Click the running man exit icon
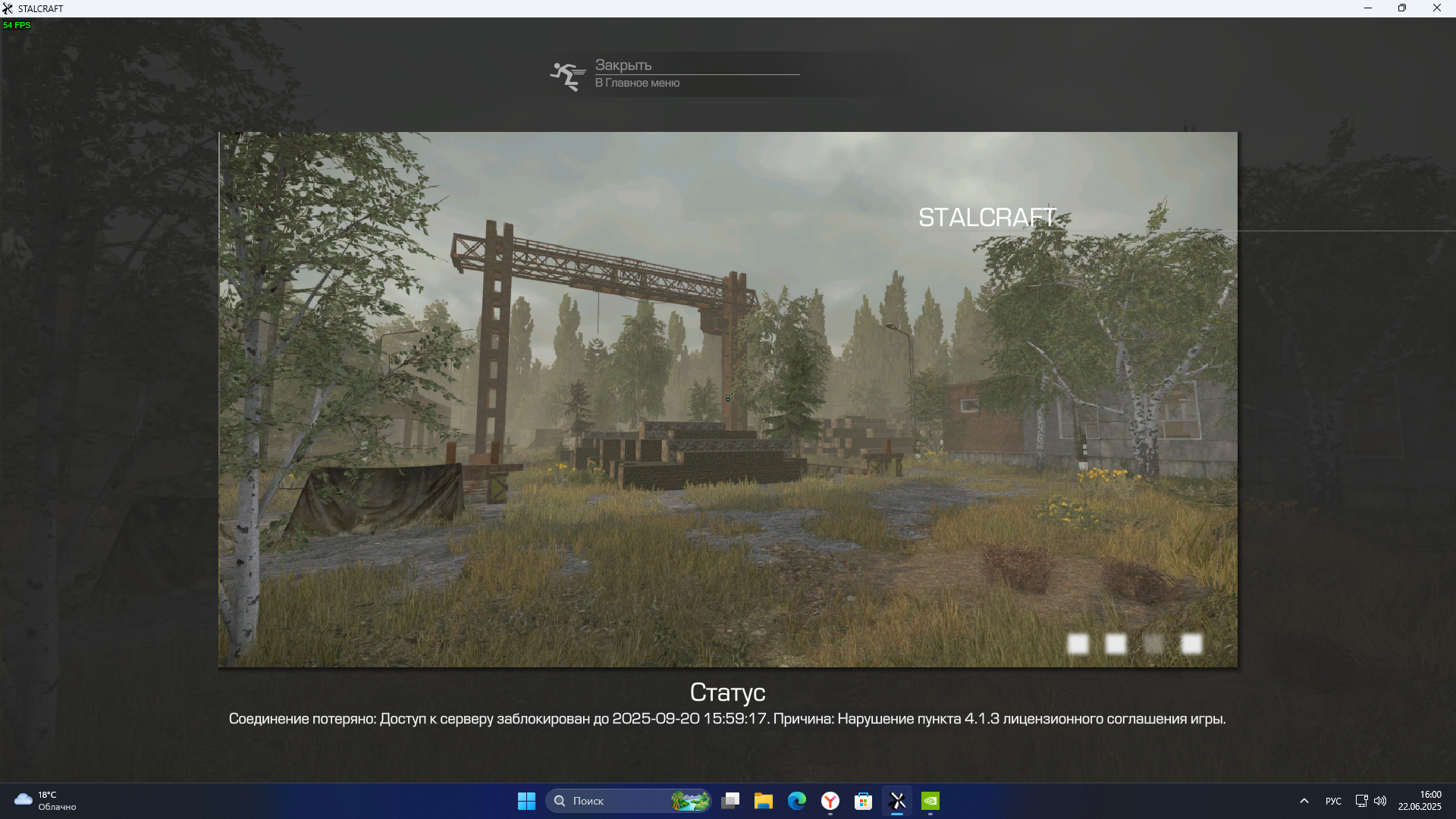Screen dimensions: 1456x819 tap(567, 76)
